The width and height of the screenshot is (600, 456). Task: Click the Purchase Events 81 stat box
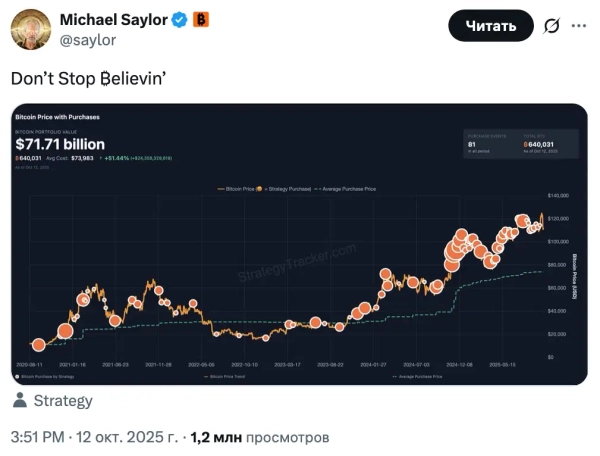point(488,146)
